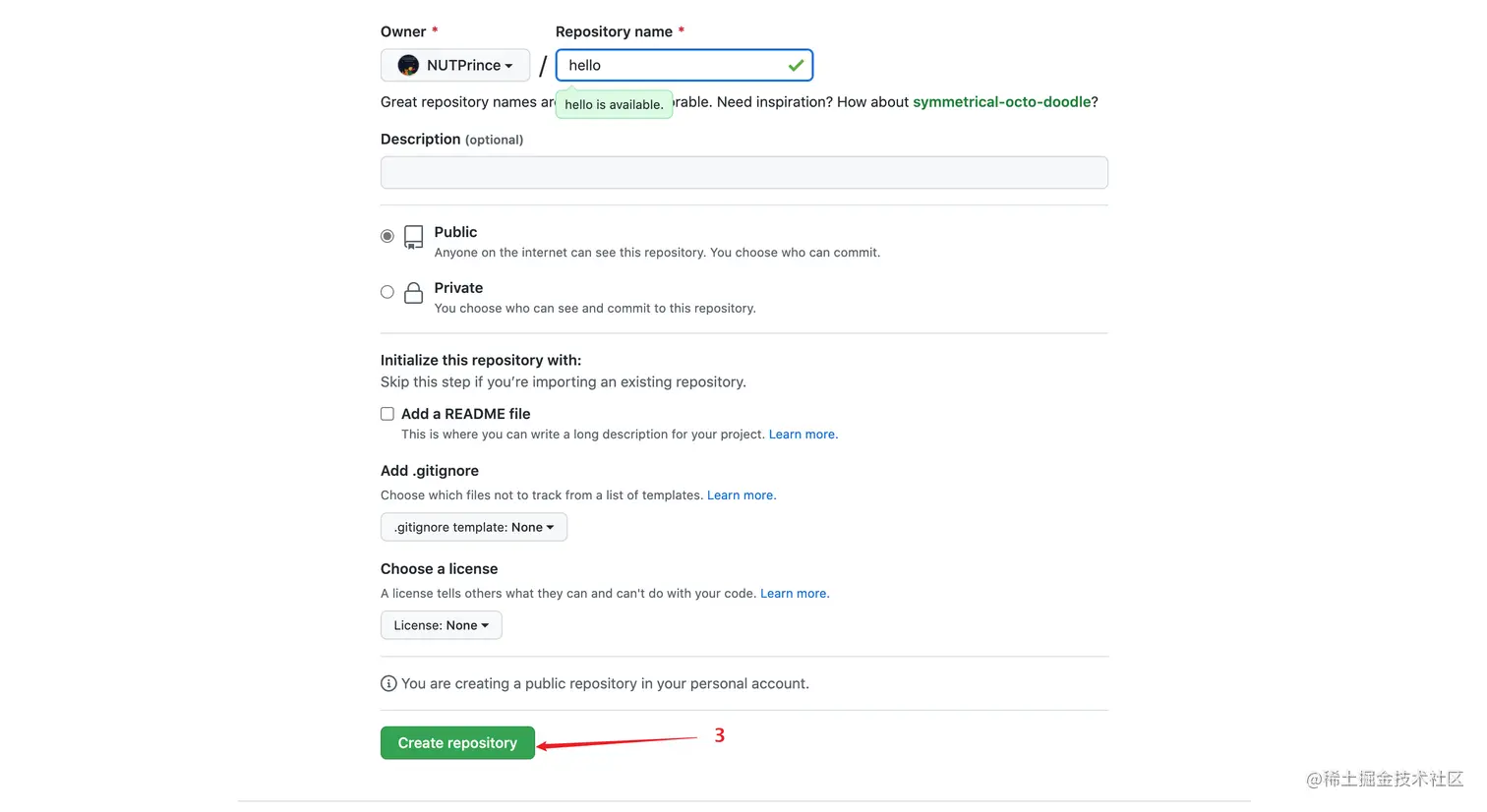The height and width of the screenshot is (812, 1487).
Task: Click the Add a README file label
Action: [x=465, y=414]
